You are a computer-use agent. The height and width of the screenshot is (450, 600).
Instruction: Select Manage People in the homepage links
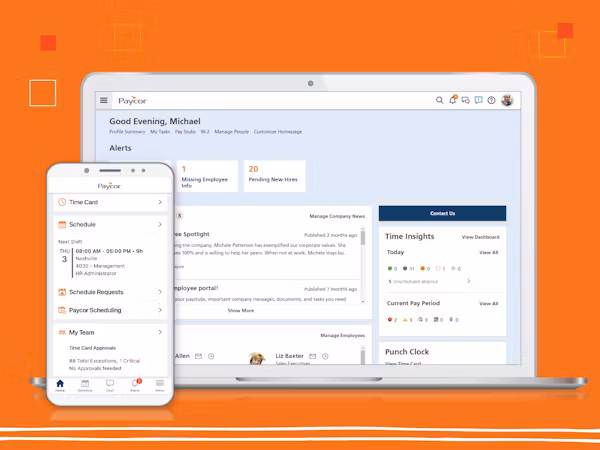tap(231, 132)
